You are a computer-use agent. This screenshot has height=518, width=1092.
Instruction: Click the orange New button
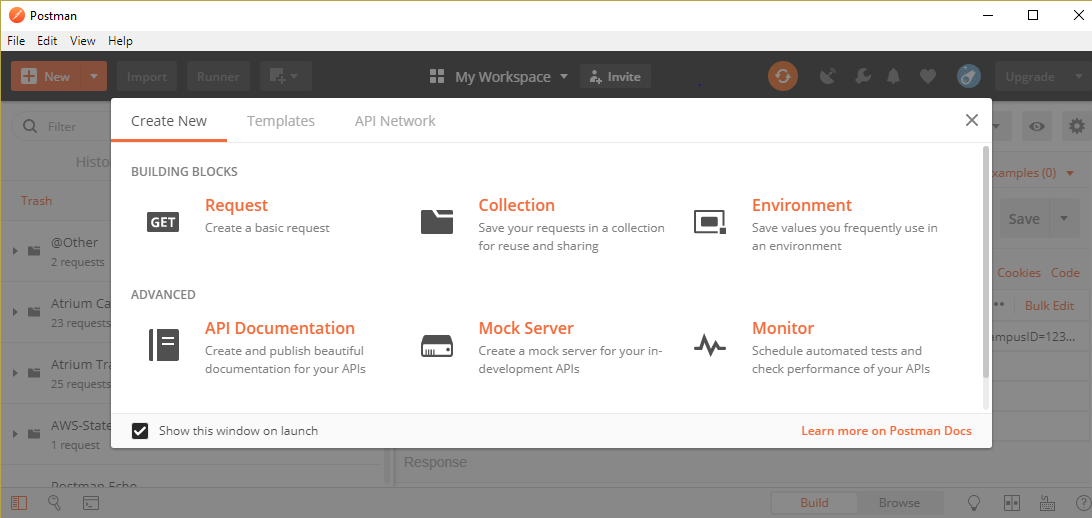click(47, 77)
